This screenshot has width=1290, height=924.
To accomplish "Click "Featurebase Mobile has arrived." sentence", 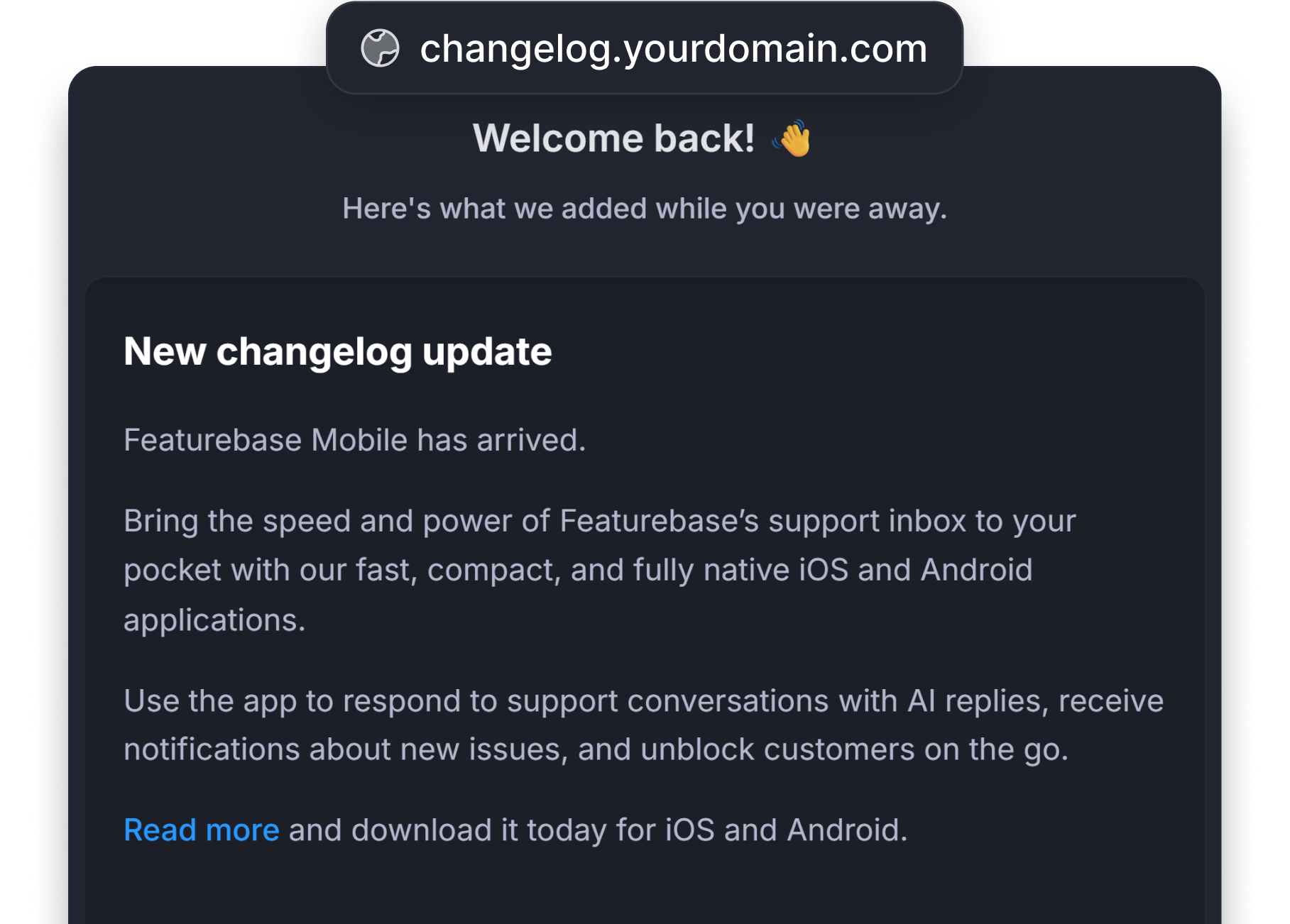I will [354, 440].
